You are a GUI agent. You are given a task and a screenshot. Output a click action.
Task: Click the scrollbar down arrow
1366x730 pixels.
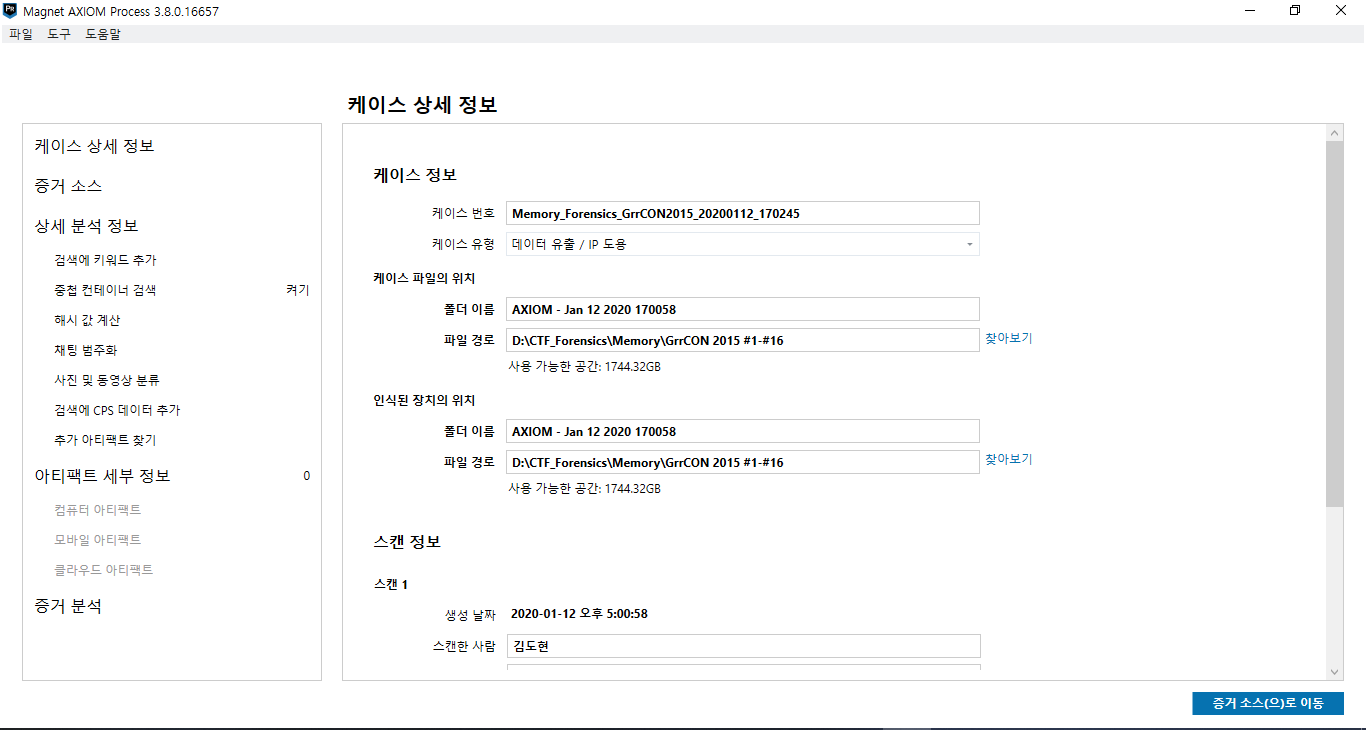coord(1335,673)
